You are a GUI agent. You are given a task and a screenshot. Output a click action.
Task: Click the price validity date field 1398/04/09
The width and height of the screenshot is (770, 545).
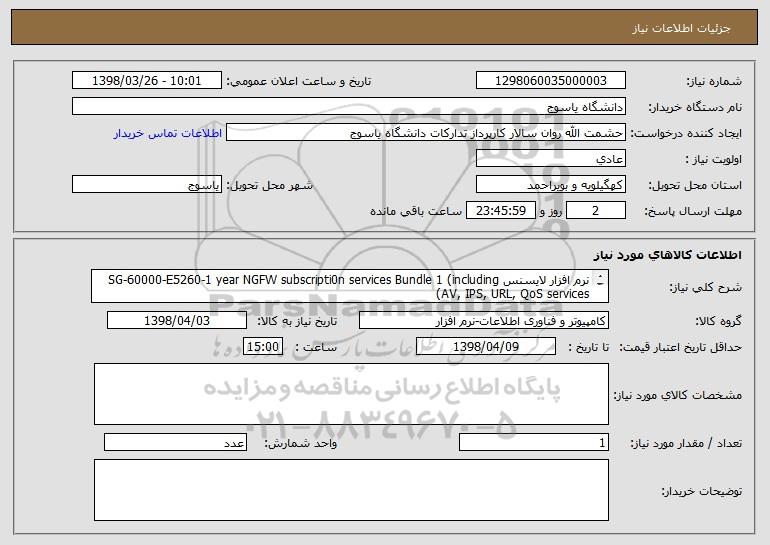coord(486,347)
